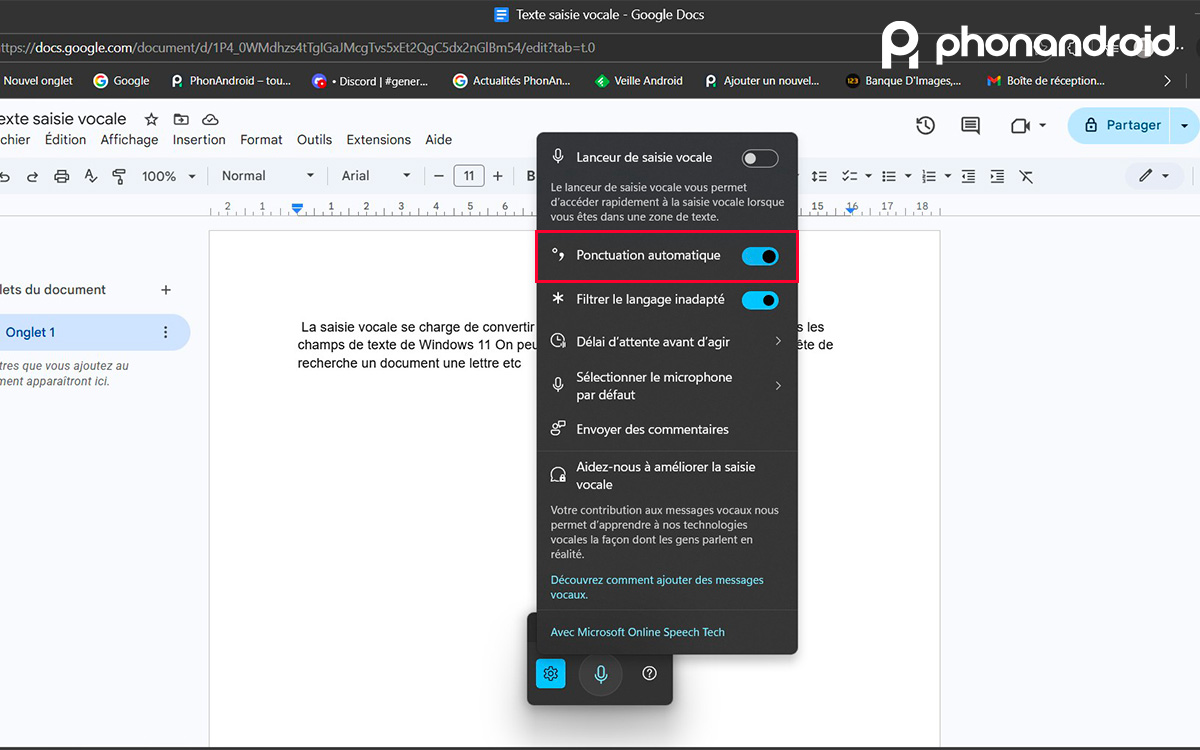Turn off Filtrer le langage inadapté
The height and width of the screenshot is (750, 1200).
(x=760, y=300)
